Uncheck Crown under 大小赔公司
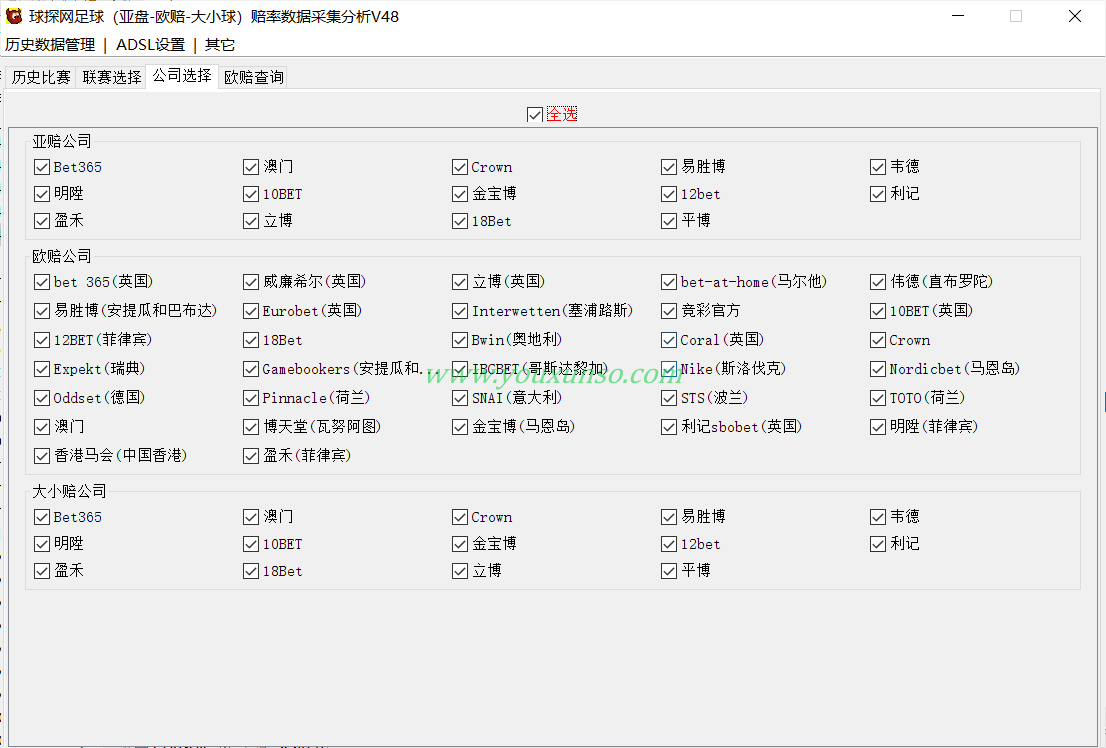Image resolution: width=1106 pixels, height=748 pixels. pyautogui.click(x=460, y=517)
